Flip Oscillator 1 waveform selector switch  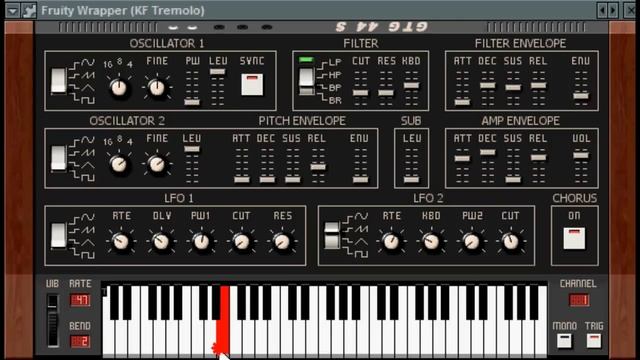[x=58, y=80]
